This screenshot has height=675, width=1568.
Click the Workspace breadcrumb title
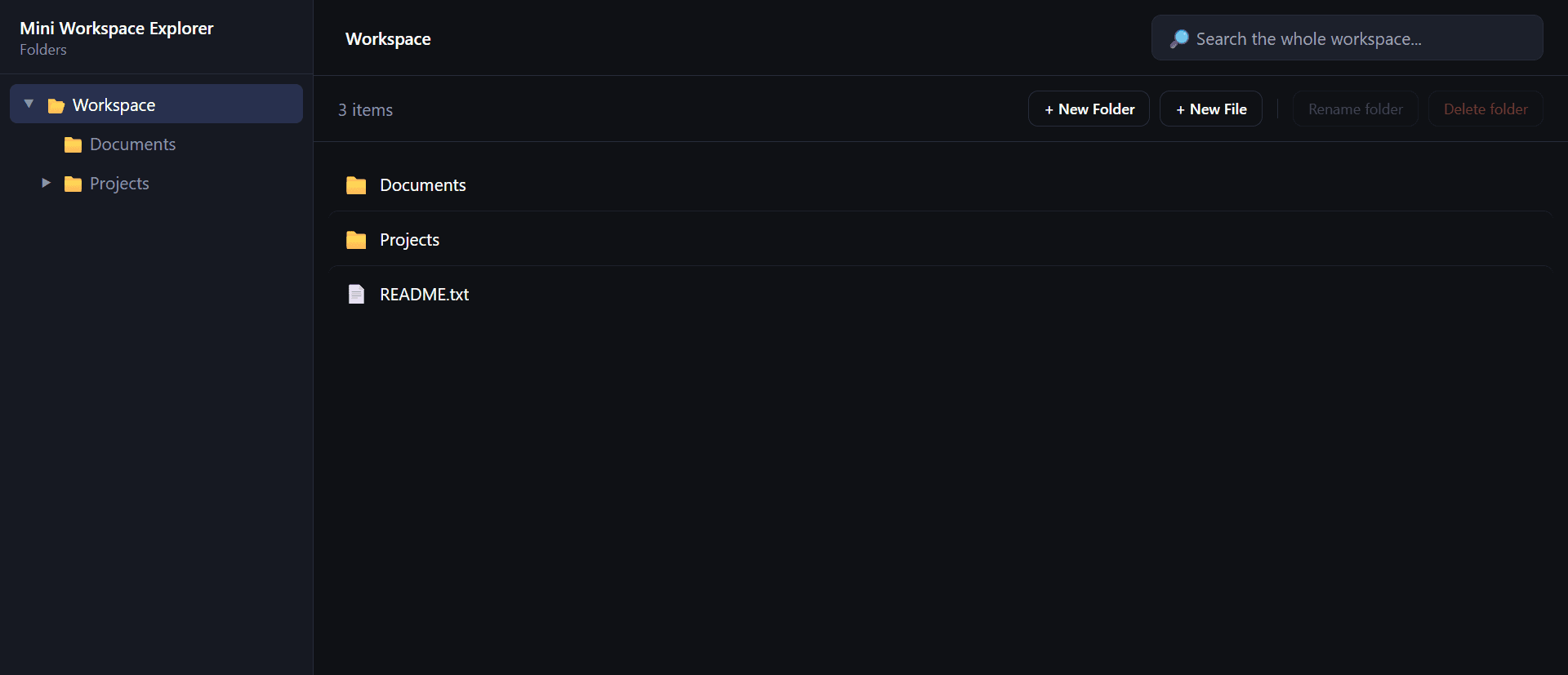pos(388,39)
